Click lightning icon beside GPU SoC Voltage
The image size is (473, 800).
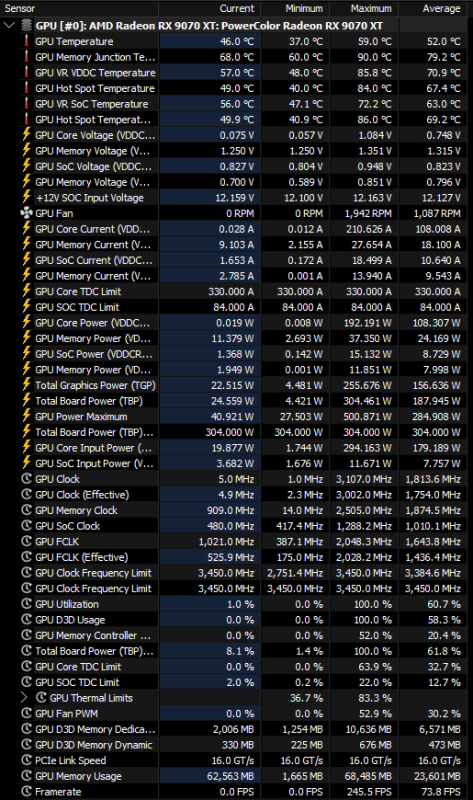[27, 166]
